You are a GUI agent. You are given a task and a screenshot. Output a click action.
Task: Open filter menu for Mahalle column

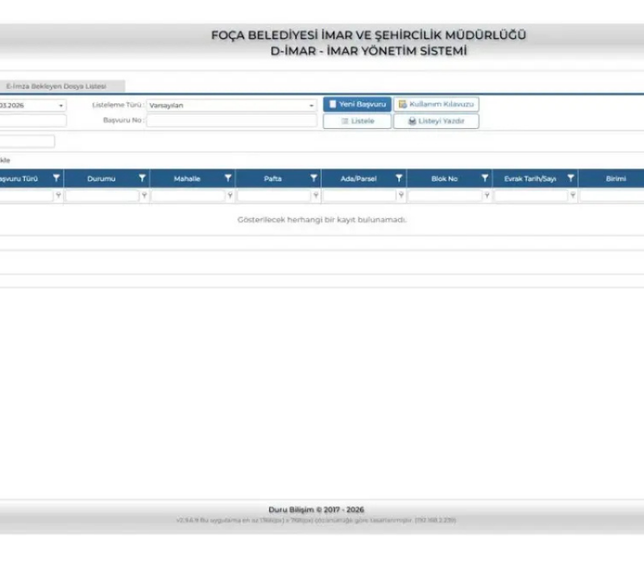(x=228, y=178)
